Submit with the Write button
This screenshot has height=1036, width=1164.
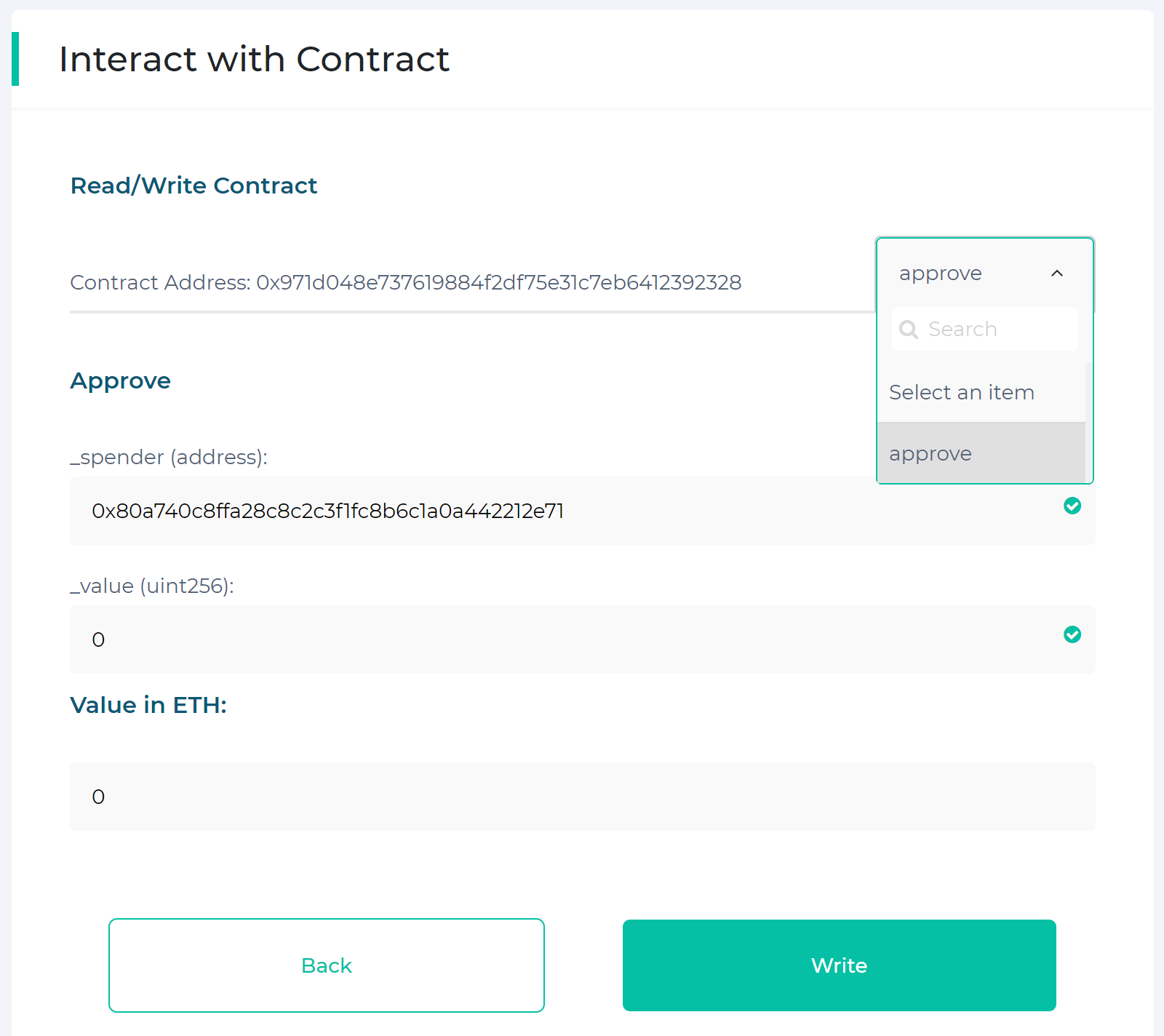[839, 965]
